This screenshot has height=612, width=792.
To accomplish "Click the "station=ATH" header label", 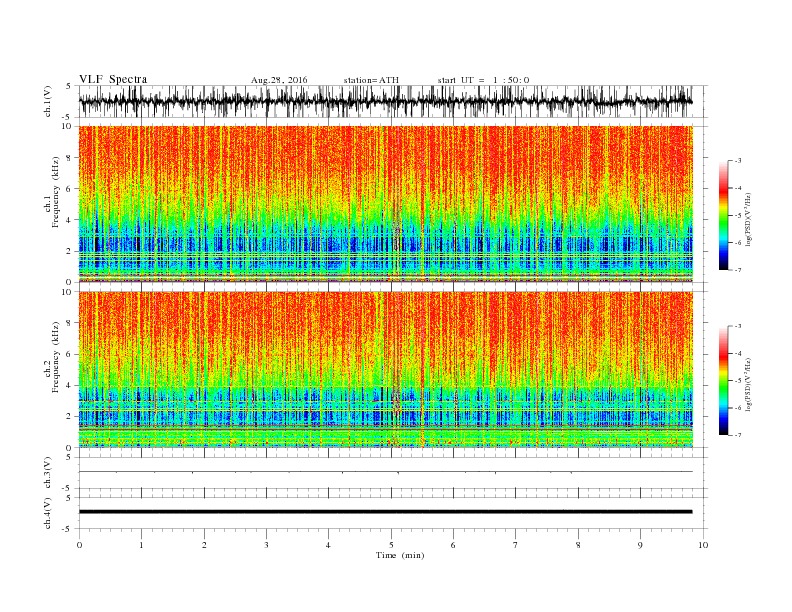I will point(371,80).
